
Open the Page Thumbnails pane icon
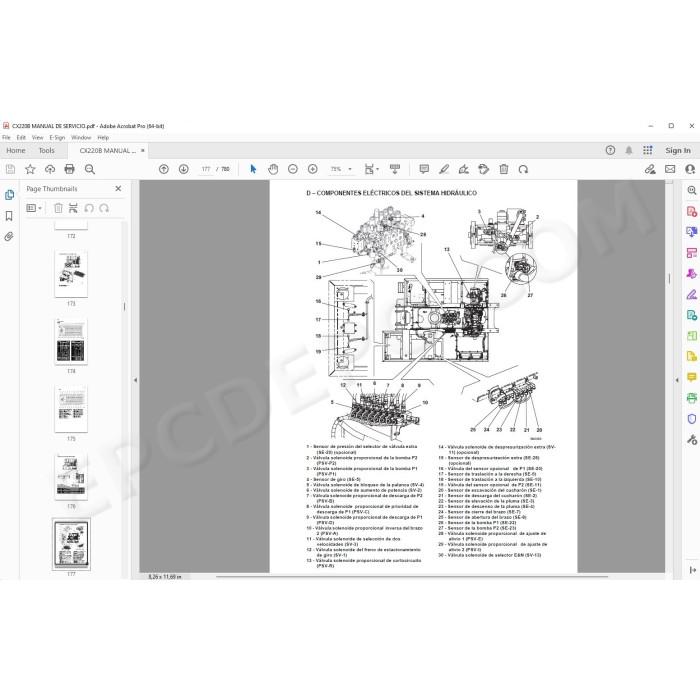coord(9,195)
